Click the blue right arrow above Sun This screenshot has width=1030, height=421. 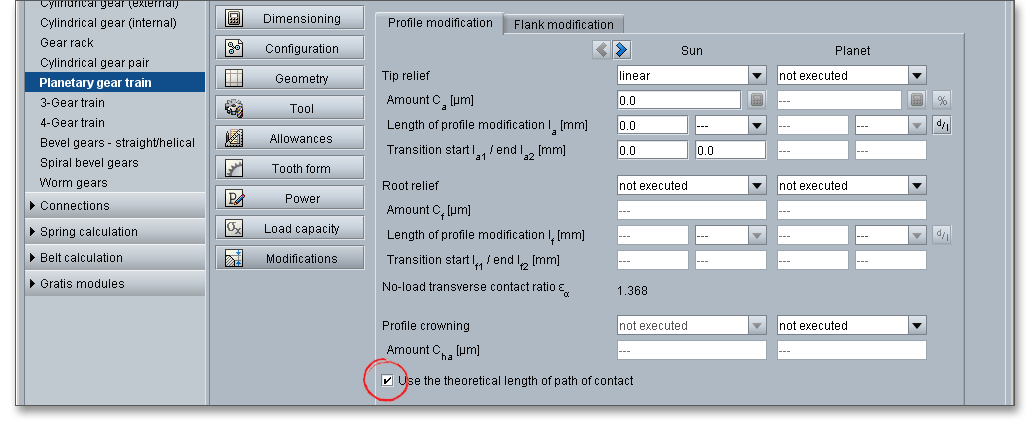(621, 49)
